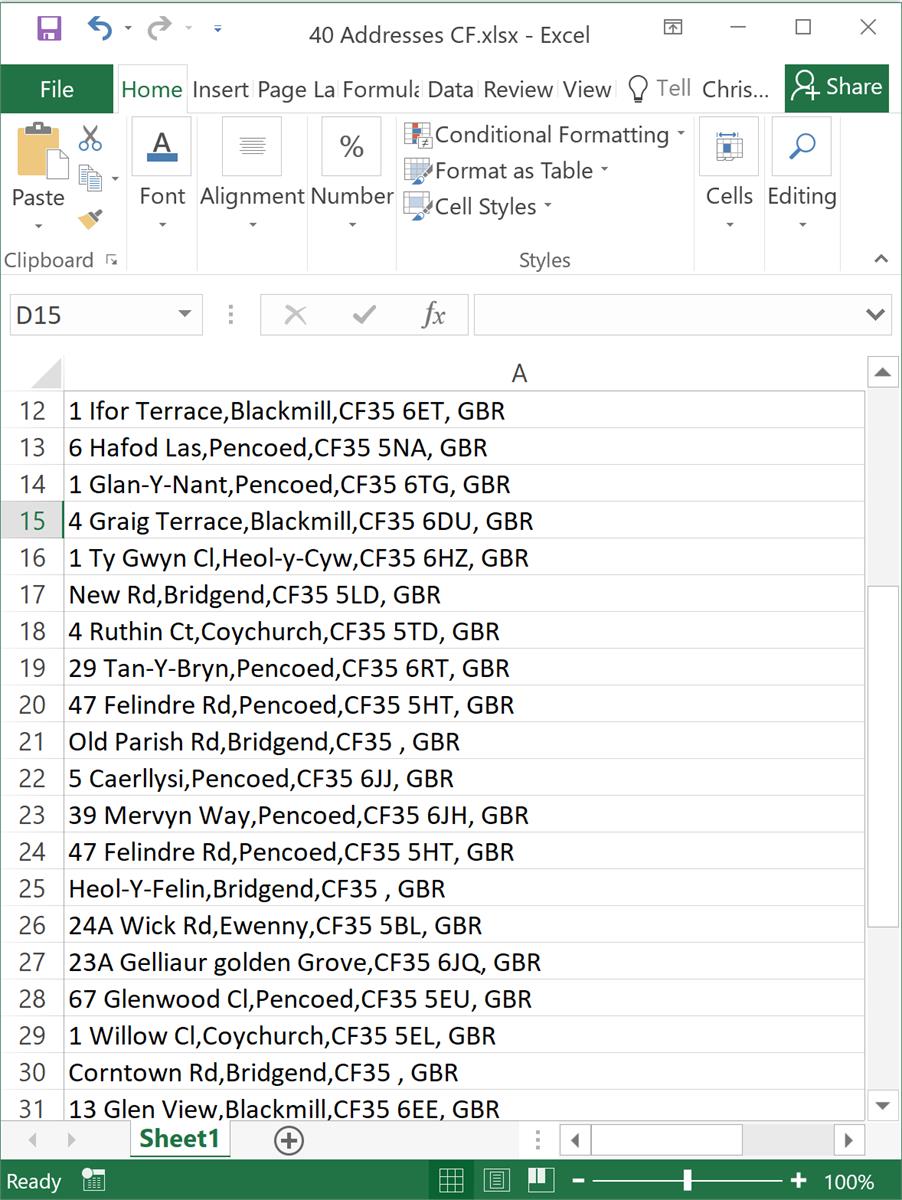
Task: Click the vertical scrollbar thumb
Action: click(x=883, y=757)
